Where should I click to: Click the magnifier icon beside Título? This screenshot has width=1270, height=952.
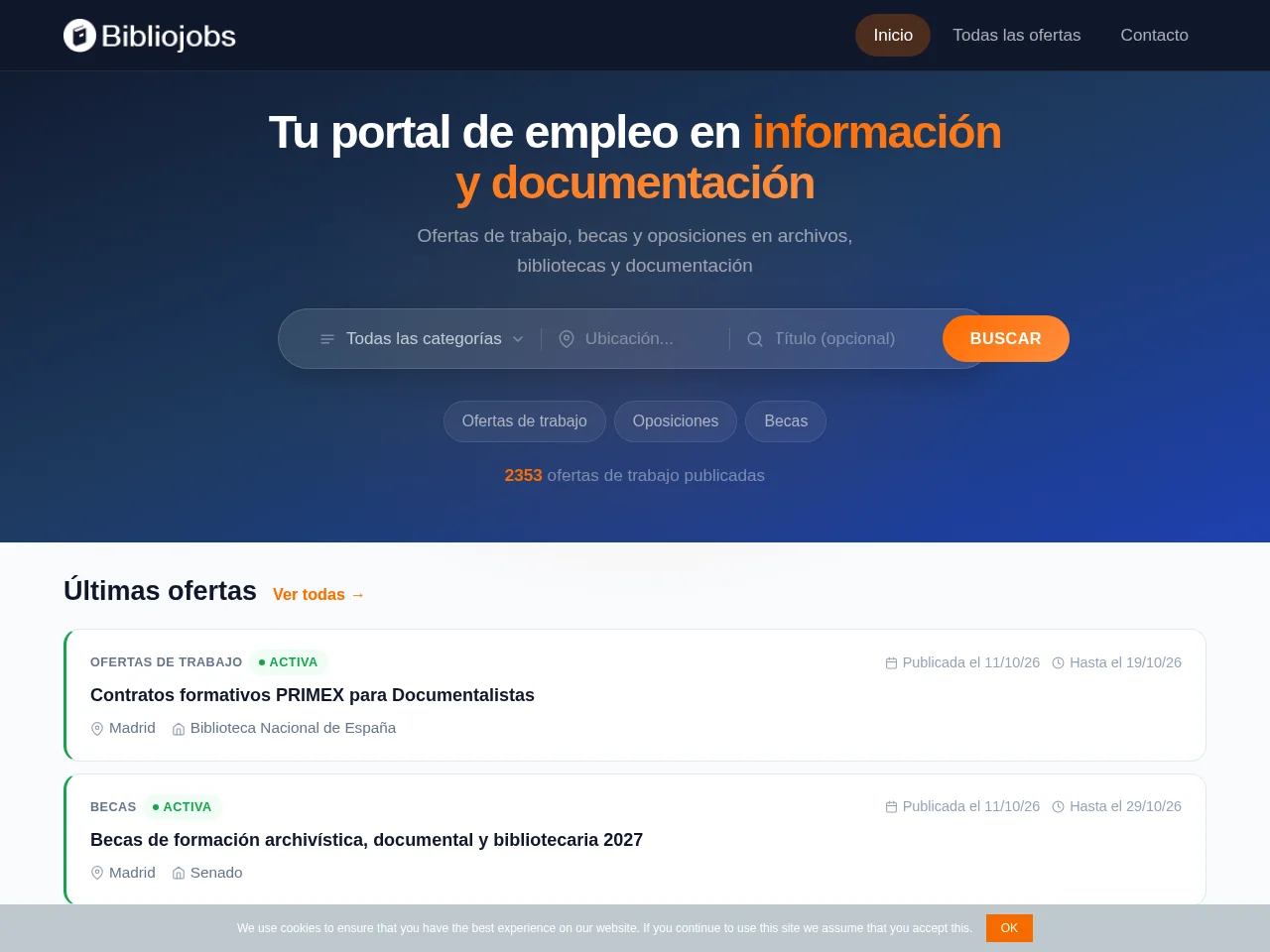coord(755,339)
